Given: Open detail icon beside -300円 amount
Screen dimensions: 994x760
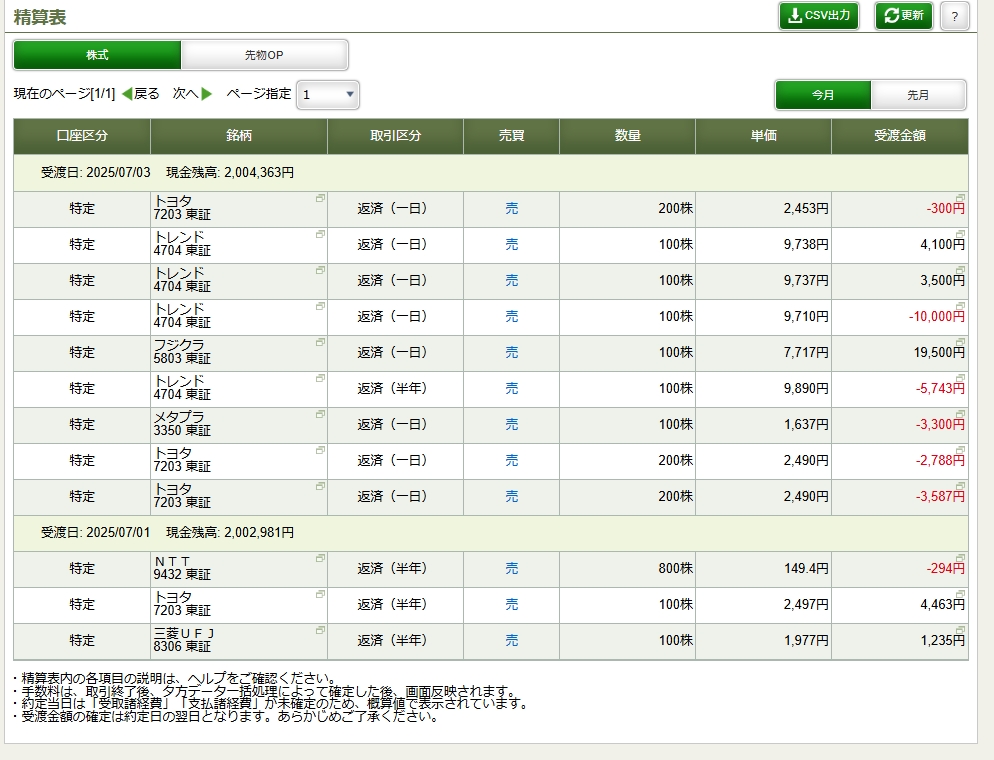Looking at the screenshot, I should (960, 198).
